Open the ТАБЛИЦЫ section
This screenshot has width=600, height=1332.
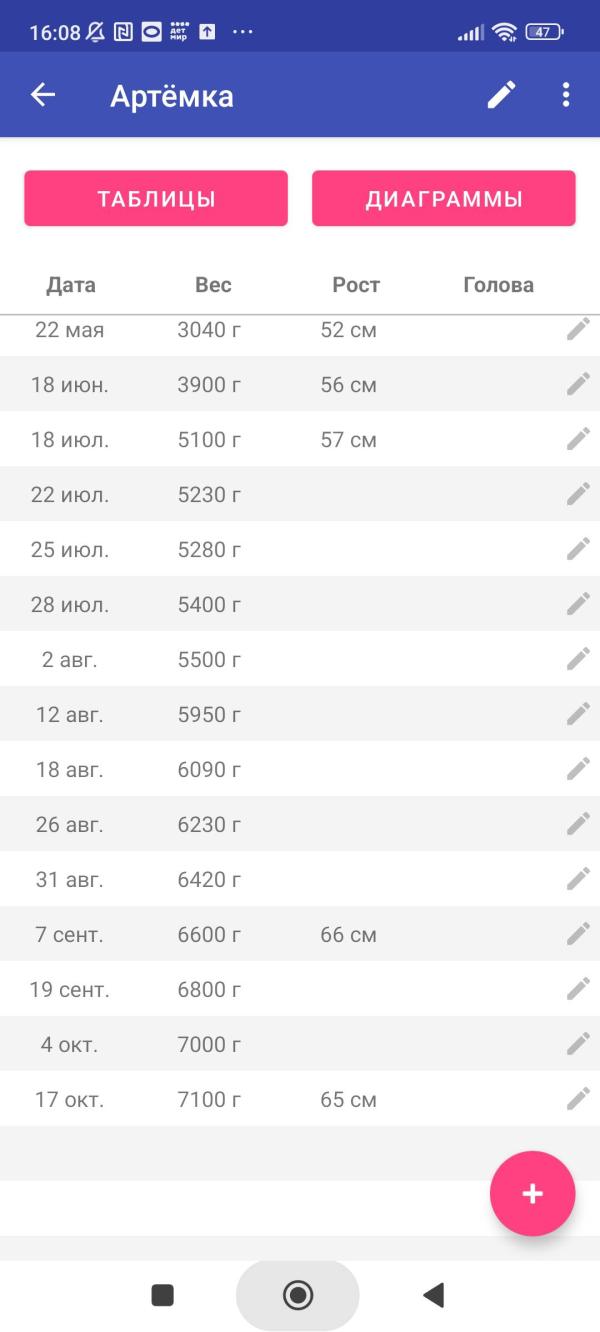pyautogui.click(x=156, y=198)
